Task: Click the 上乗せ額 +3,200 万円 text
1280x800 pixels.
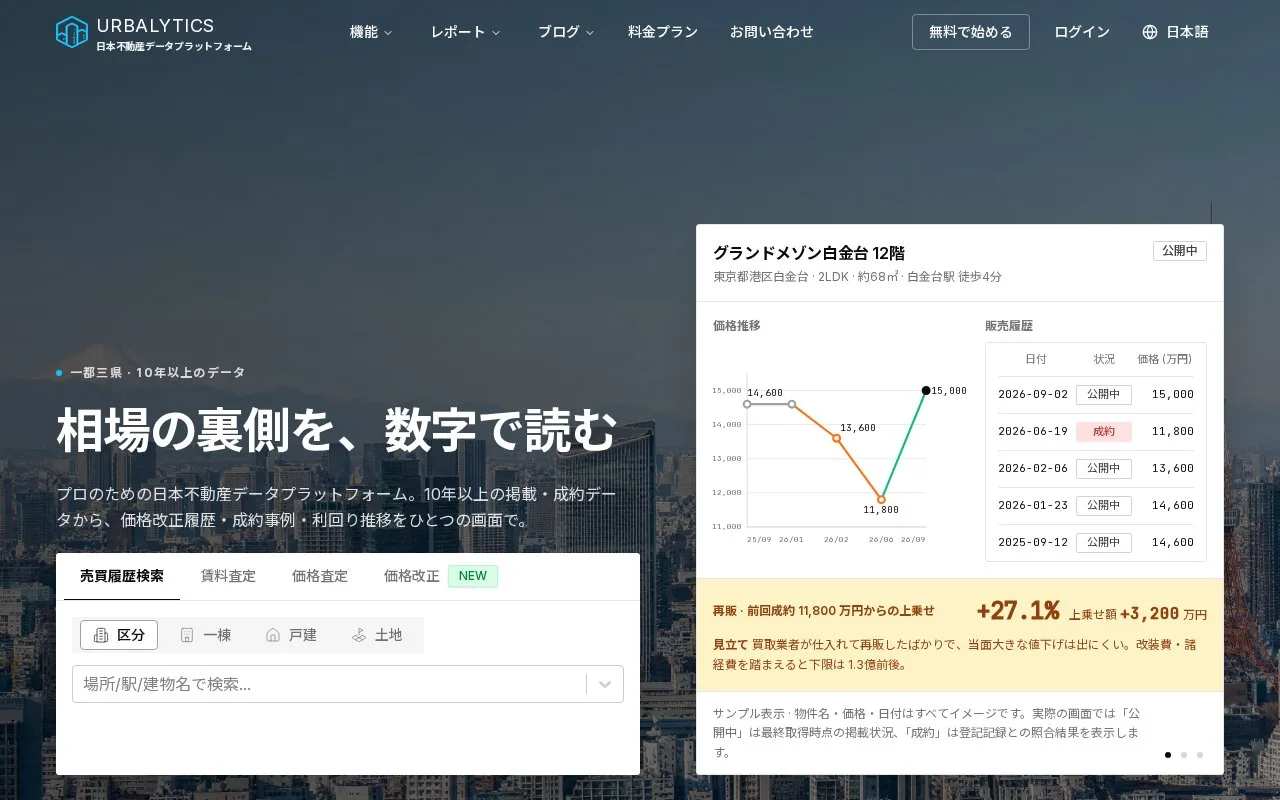Action: click(x=1138, y=614)
